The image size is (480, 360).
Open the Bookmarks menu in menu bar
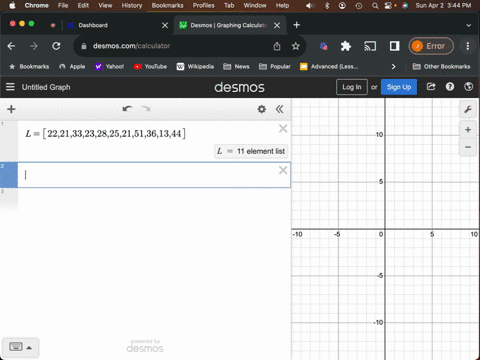(x=167, y=5)
